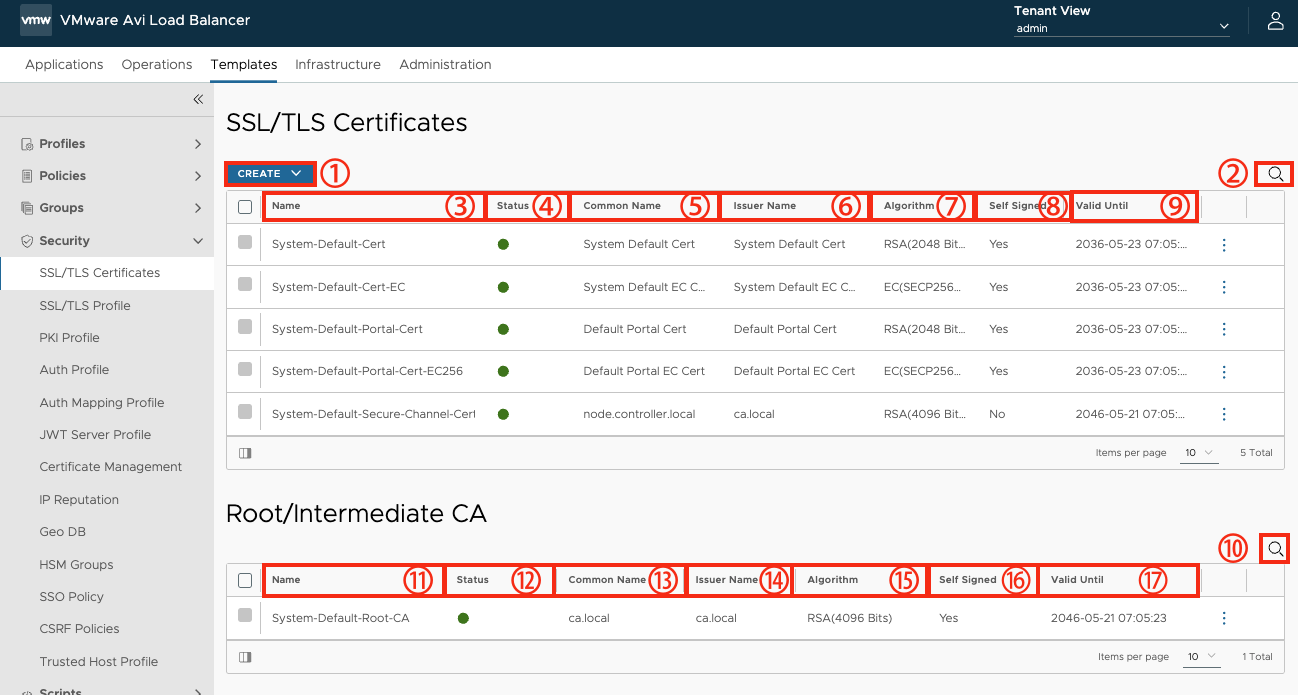The width and height of the screenshot is (1298, 695).
Task: Expand the Scripts section
Action: (x=198, y=691)
